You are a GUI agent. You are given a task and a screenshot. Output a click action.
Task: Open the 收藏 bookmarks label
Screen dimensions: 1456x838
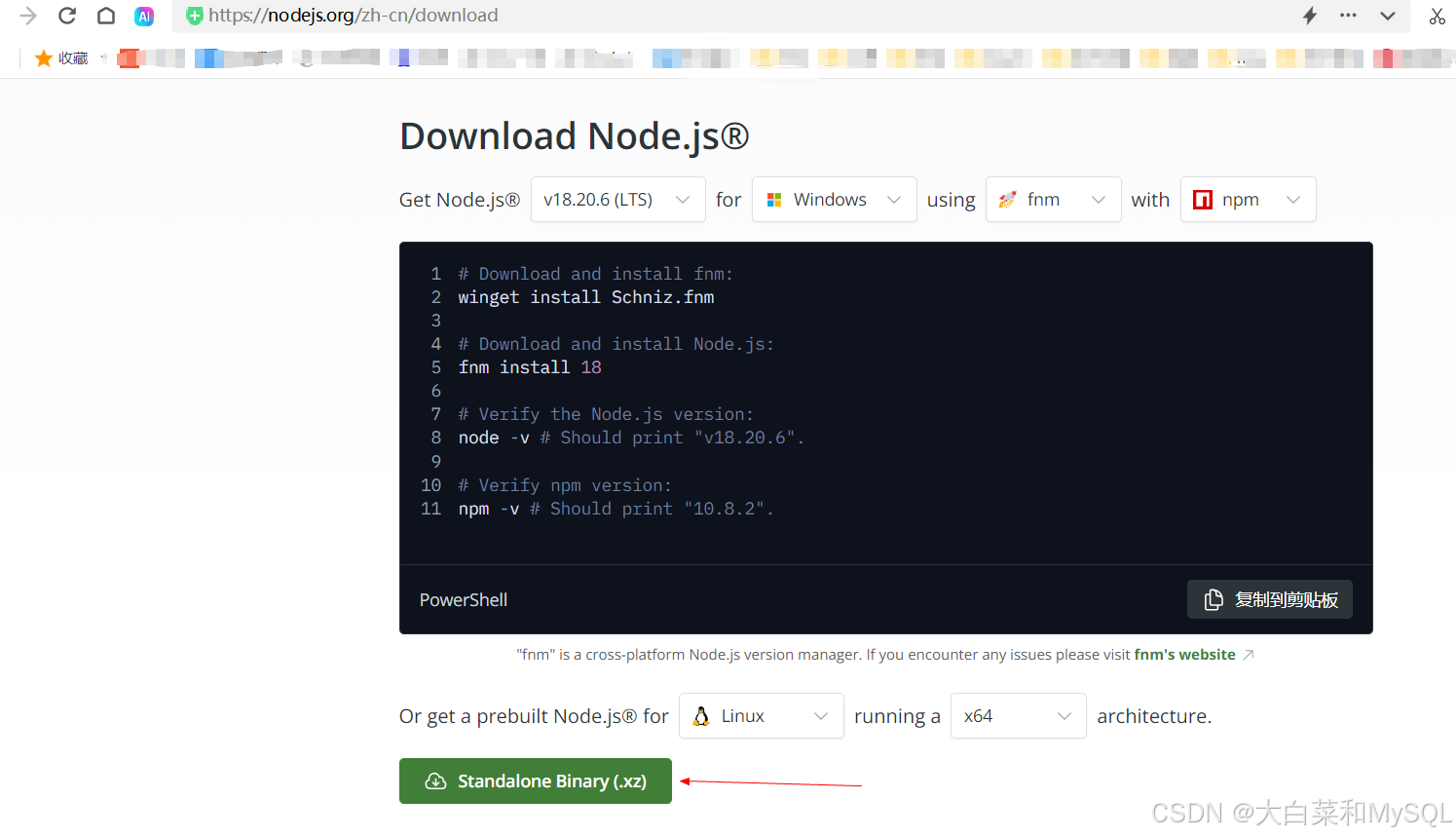coord(73,58)
